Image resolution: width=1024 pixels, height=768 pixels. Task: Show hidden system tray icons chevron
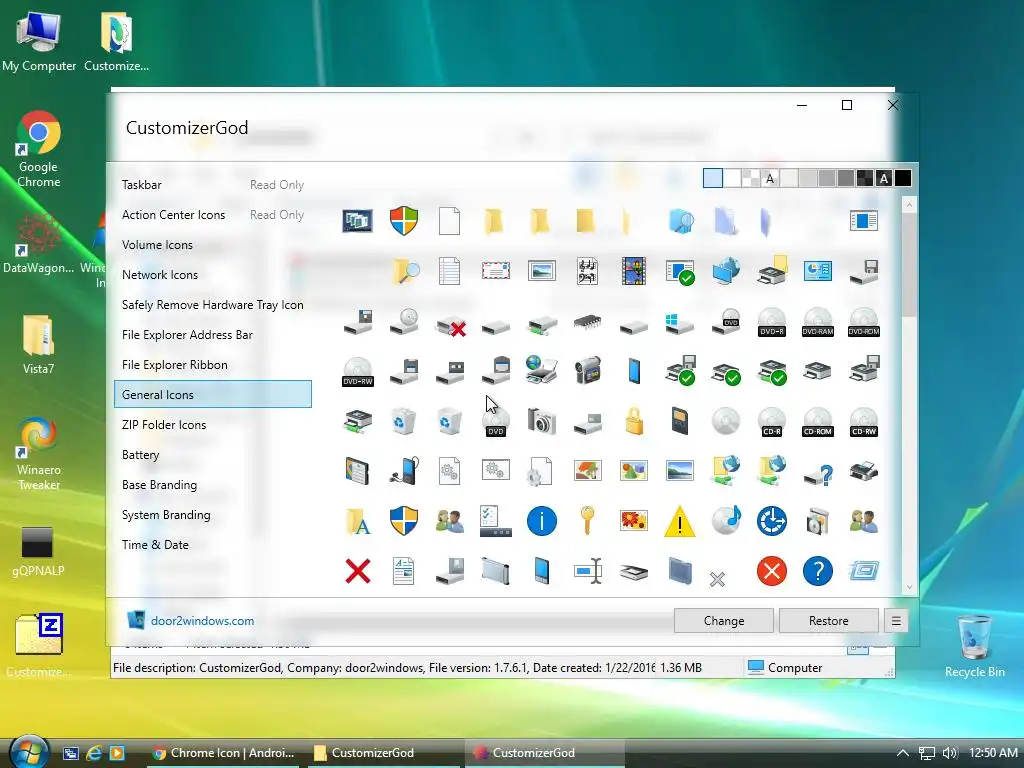coord(902,753)
